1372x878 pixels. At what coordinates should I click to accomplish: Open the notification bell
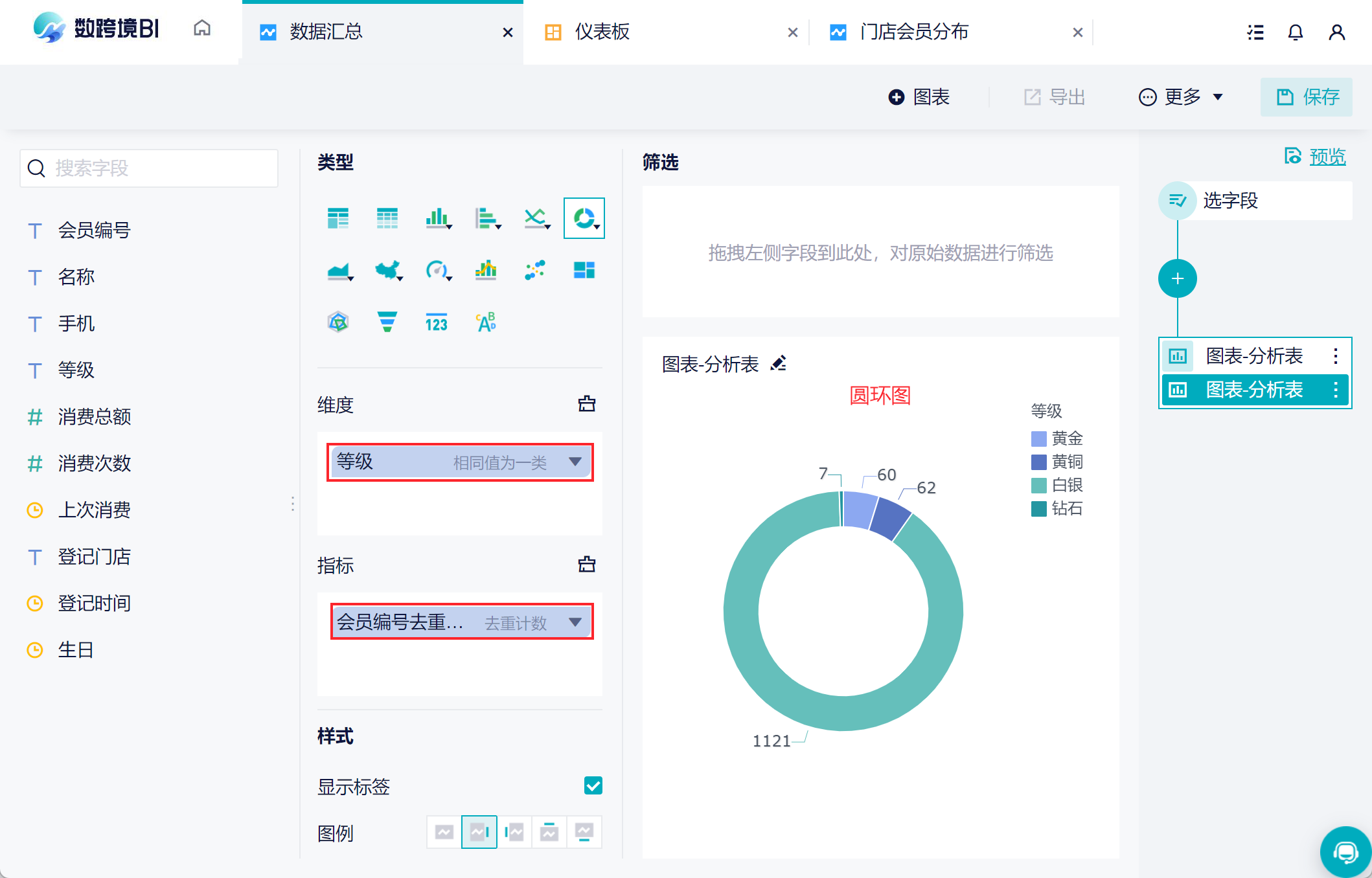1295,32
